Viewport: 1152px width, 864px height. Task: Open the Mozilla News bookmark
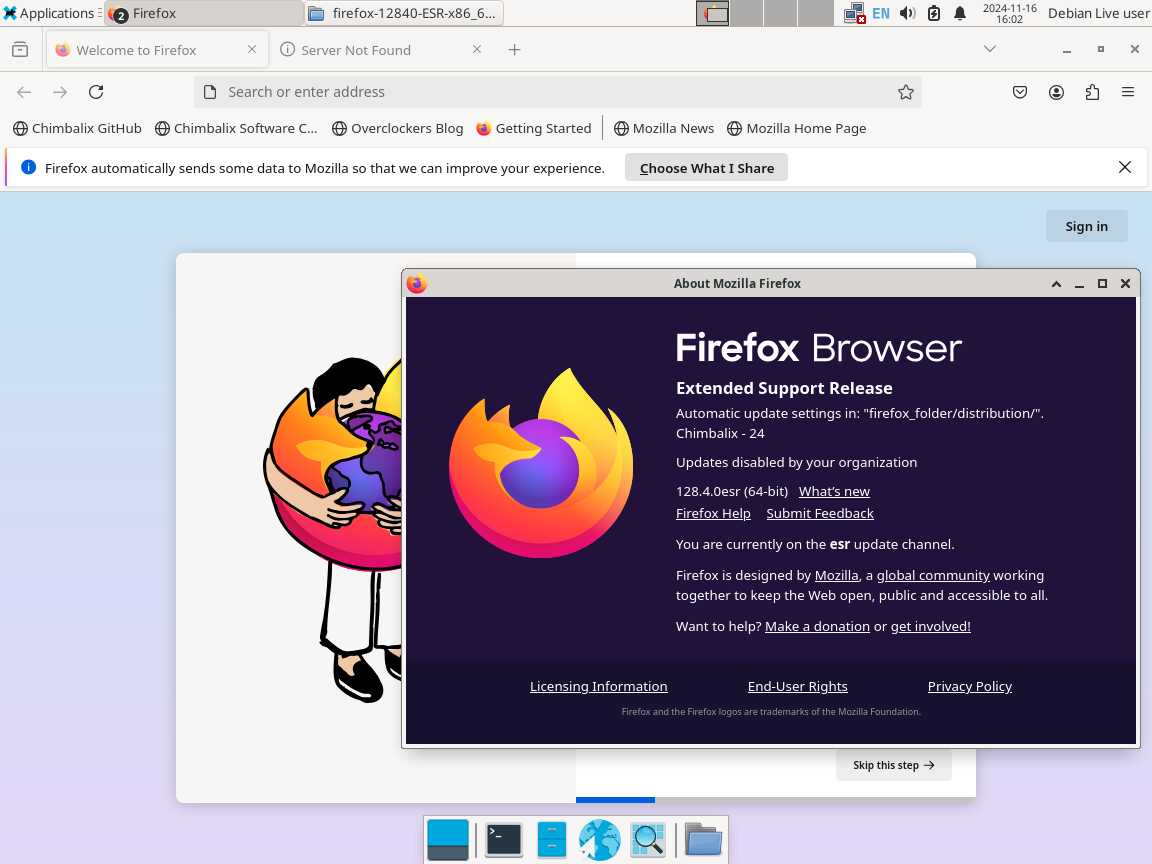664,129
